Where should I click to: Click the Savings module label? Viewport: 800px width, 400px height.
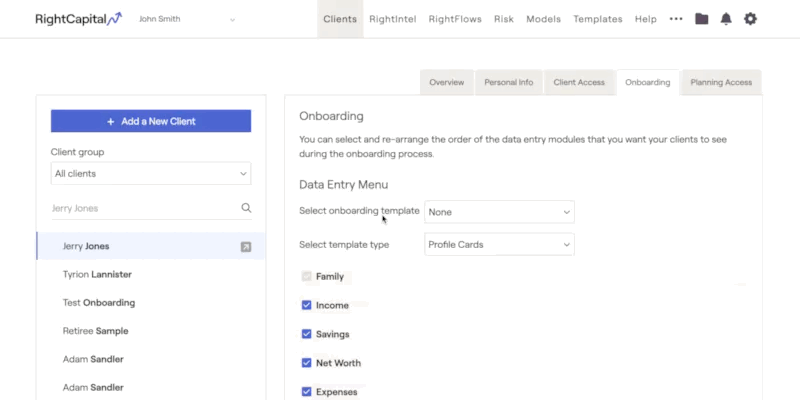point(333,334)
